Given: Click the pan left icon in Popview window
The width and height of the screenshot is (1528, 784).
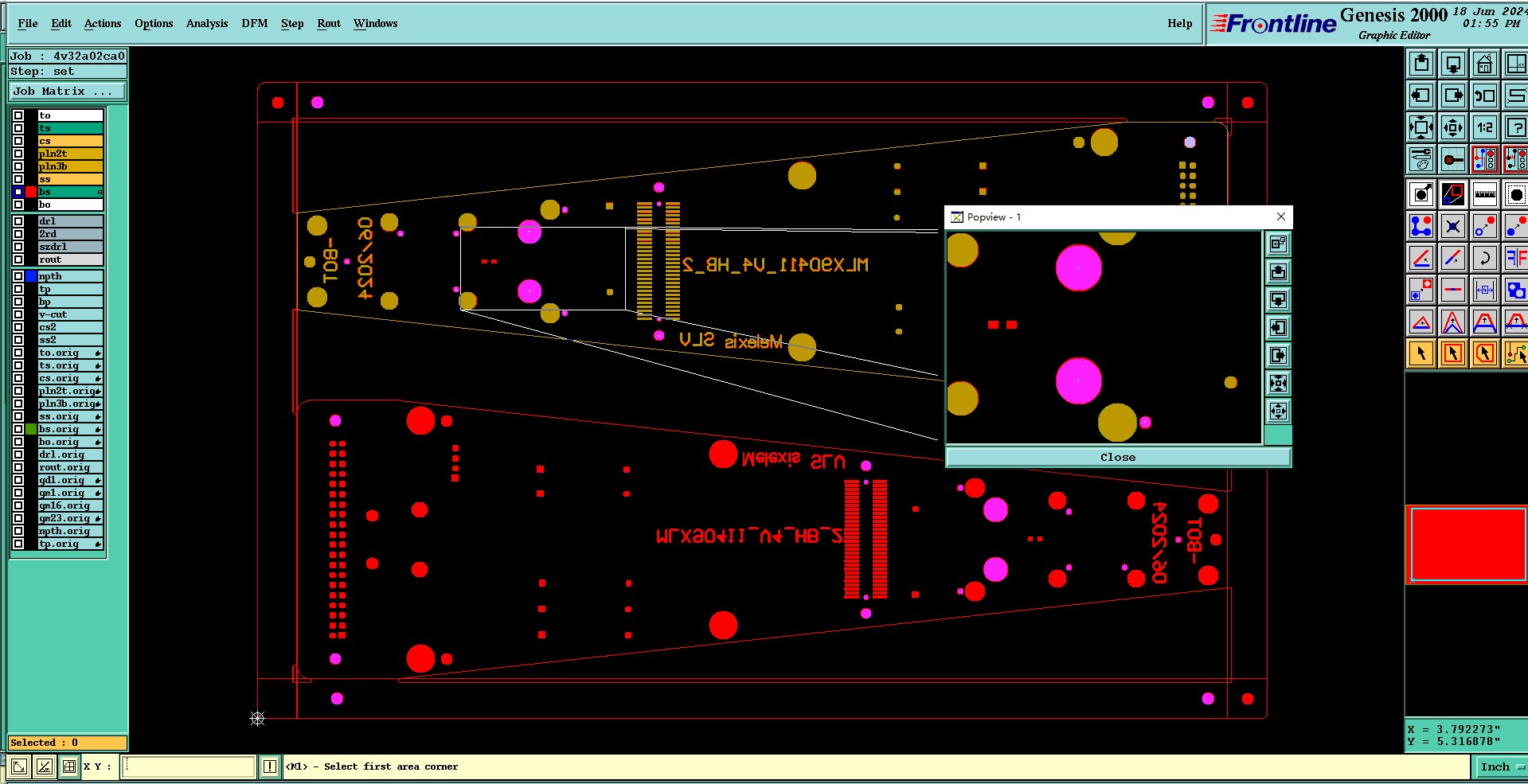Looking at the screenshot, I should tap(1278, 328).
